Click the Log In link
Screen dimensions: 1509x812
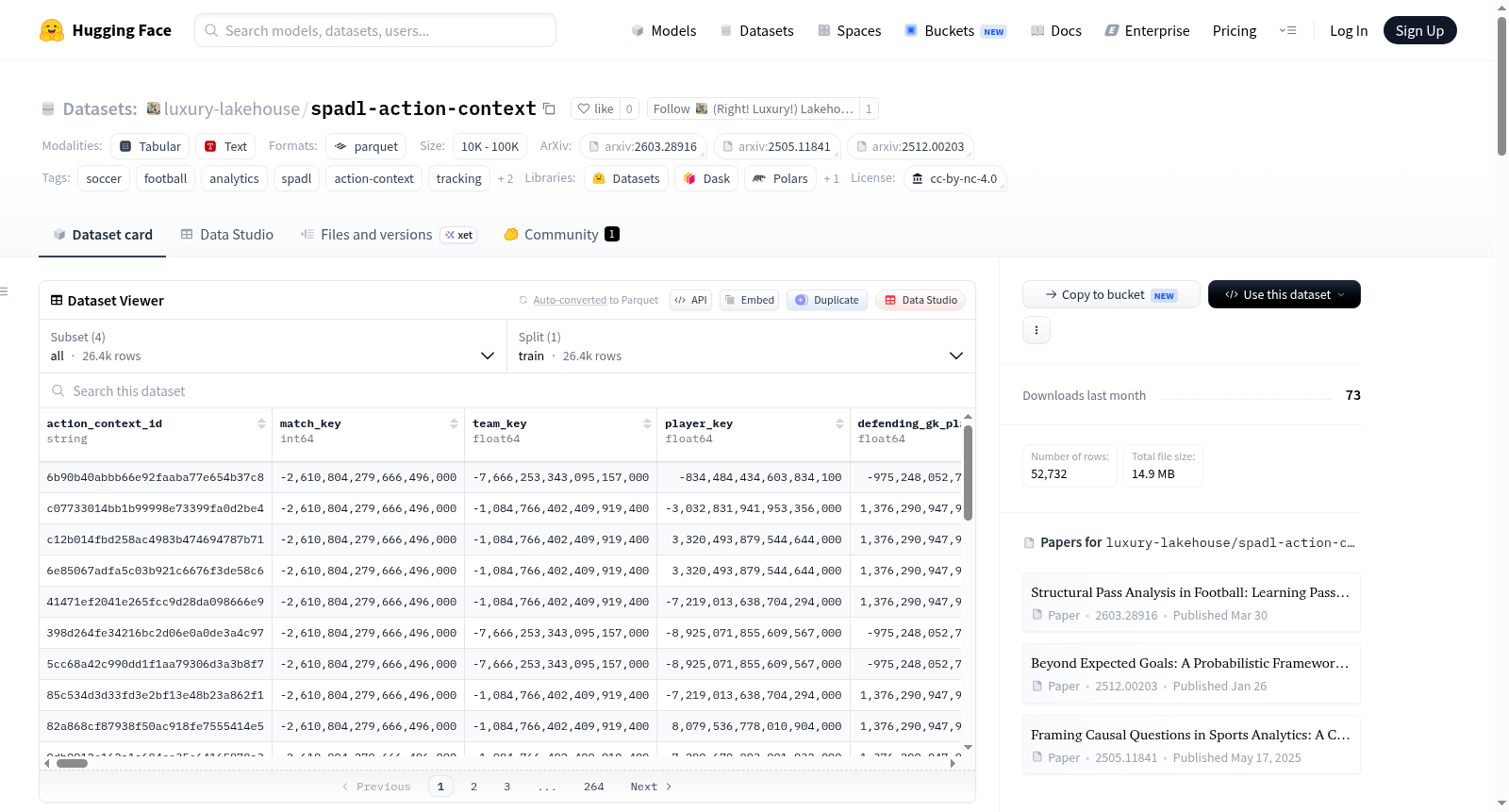point(1349,30)
